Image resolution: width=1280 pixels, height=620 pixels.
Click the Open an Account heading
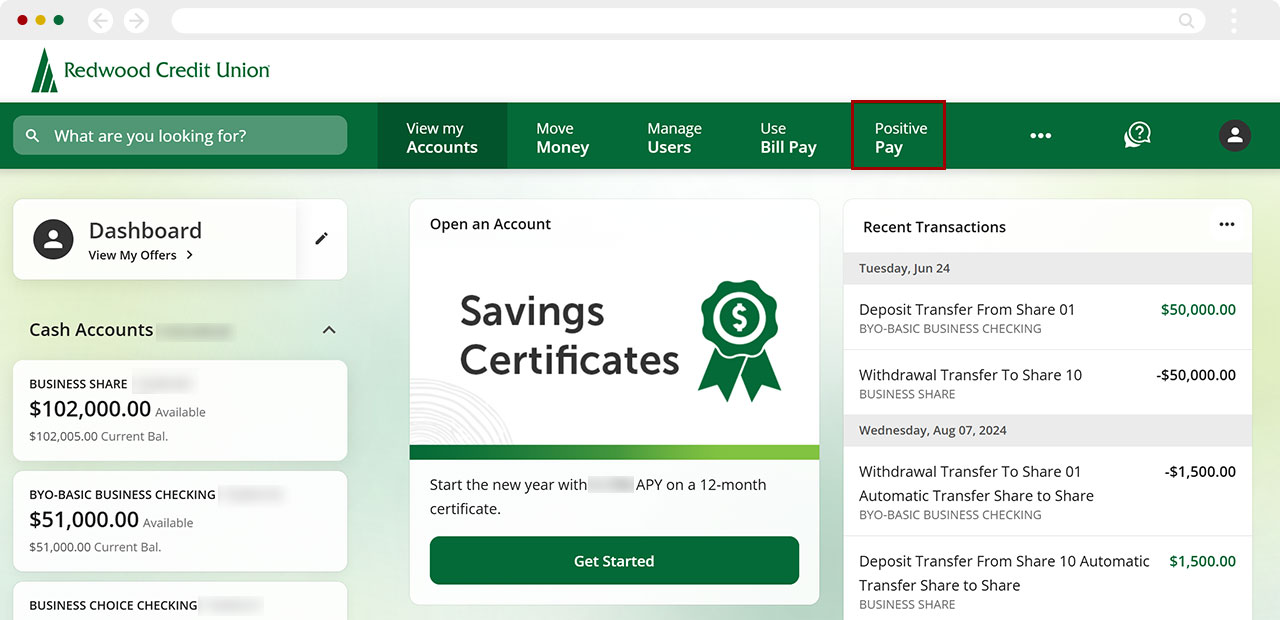click(490, 224)
